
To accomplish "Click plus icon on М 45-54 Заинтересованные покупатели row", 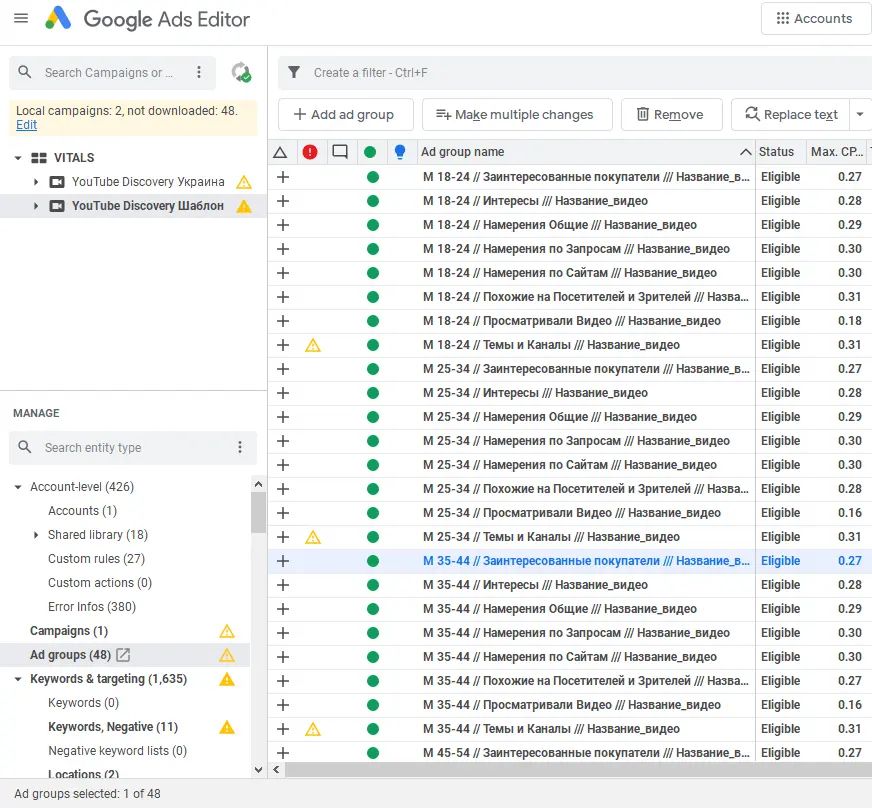I will coord(283,753).
